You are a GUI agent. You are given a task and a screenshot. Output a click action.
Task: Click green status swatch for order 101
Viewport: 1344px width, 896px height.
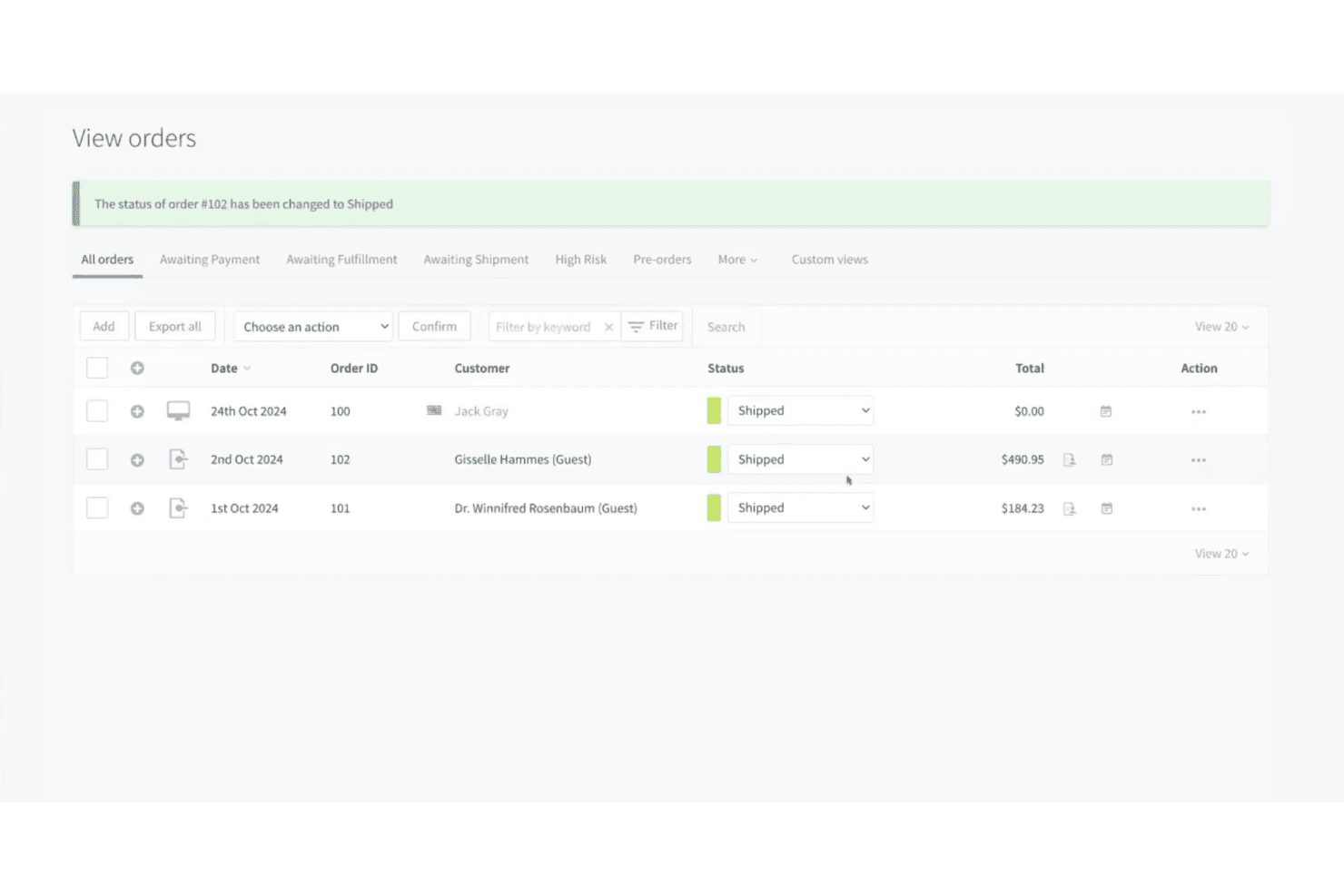click(x=714, y=507)
